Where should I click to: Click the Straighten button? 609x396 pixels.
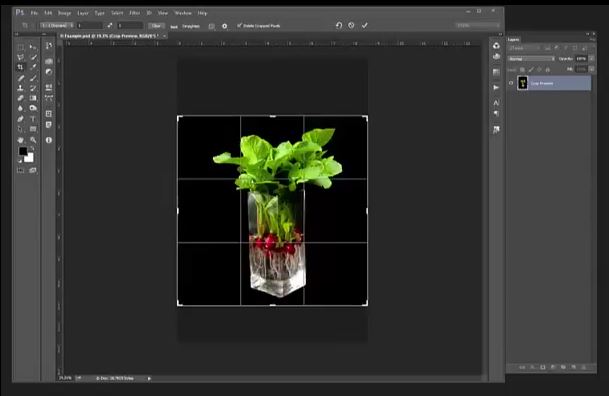click(187, 26)
